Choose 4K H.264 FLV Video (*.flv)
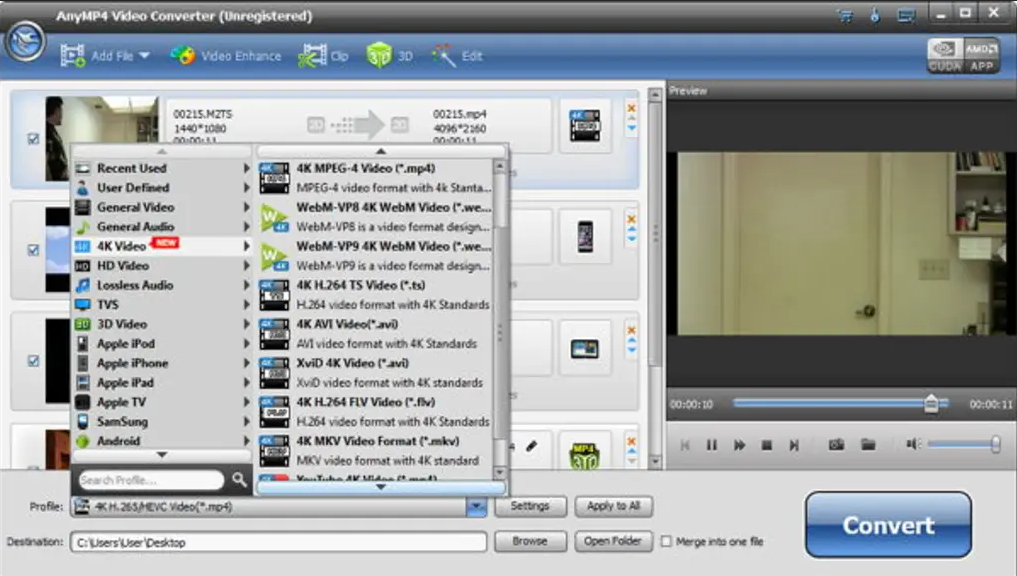The width and height of the screenshot is (1017, 576). (376, 411)
